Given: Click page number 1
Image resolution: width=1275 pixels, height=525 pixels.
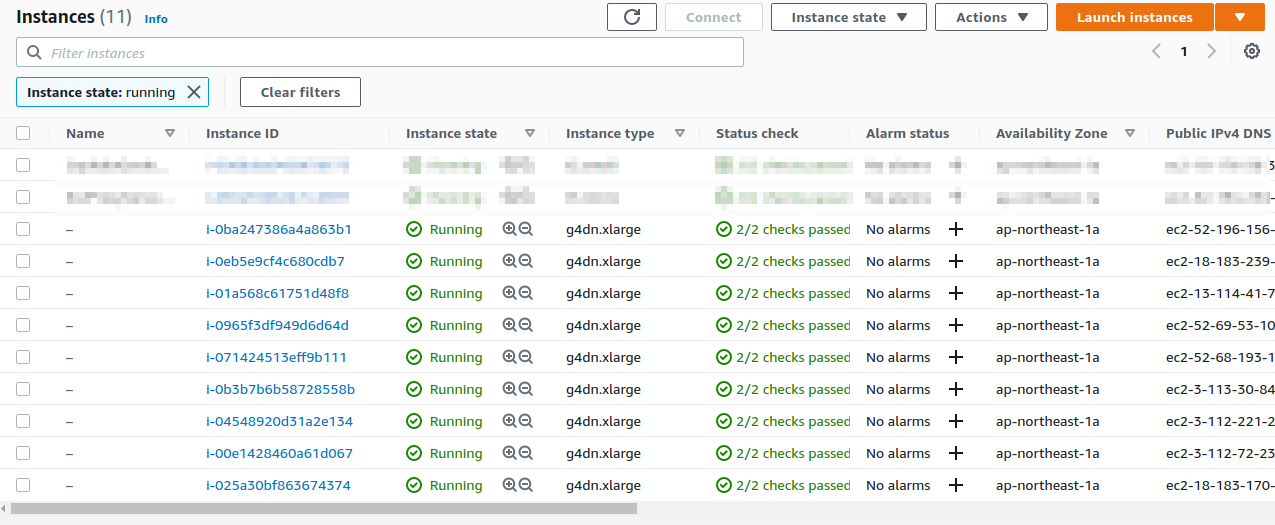Looking at the screenshot, I should pos(1184,51).
